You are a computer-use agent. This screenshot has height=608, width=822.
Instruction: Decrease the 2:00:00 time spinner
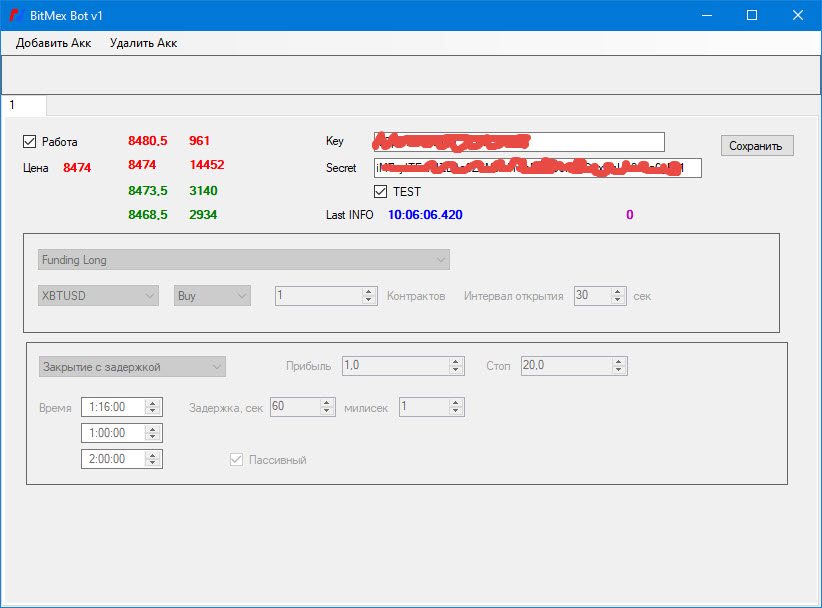pyautogui.click(x=153, y=463)
